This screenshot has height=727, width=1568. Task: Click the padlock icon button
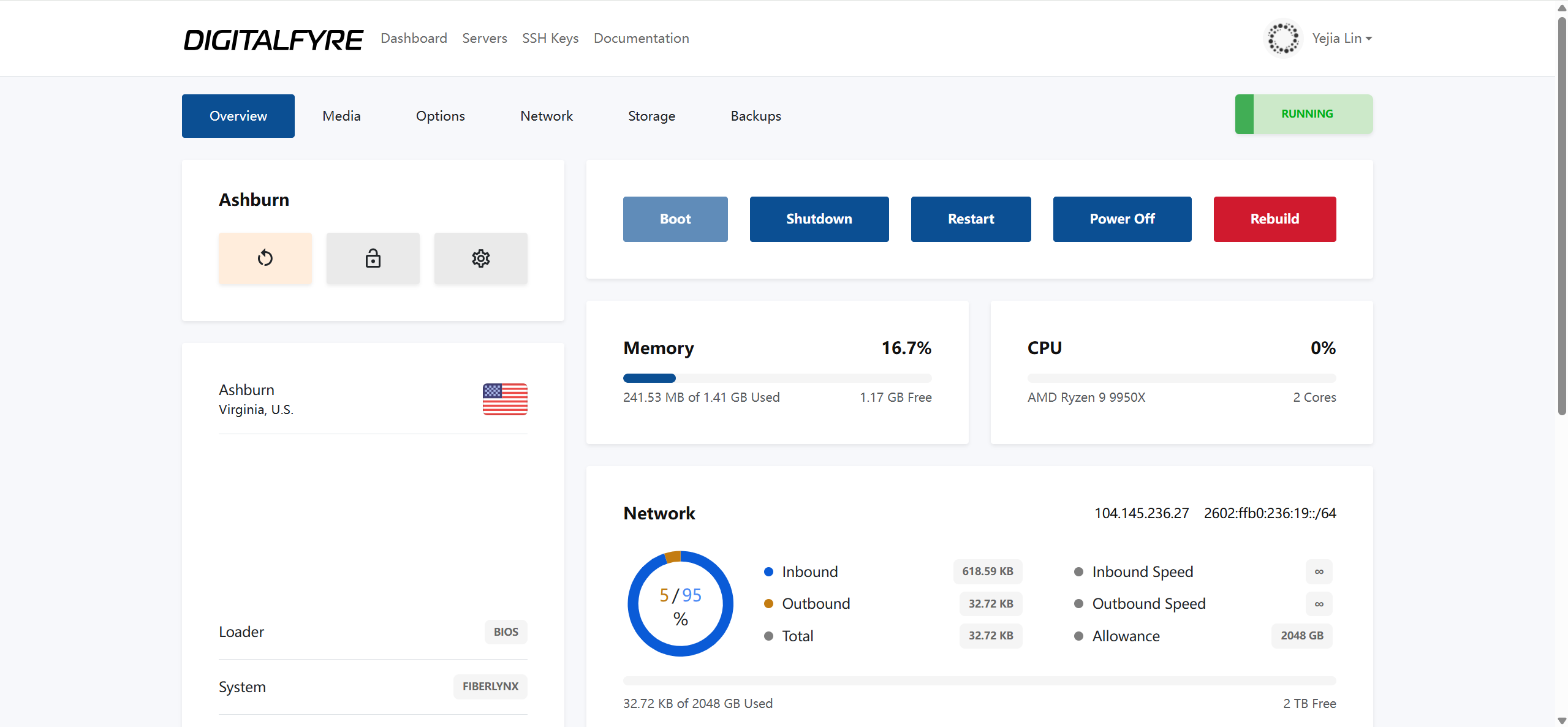pyautogui.click(x=373, y=258)
